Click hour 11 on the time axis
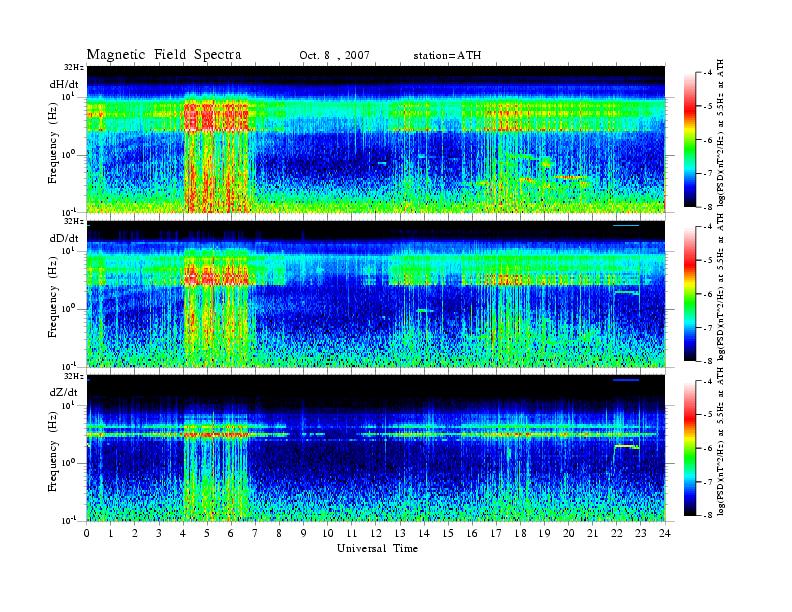This screenshot has height=612, width=792. (x=352, y=534)
